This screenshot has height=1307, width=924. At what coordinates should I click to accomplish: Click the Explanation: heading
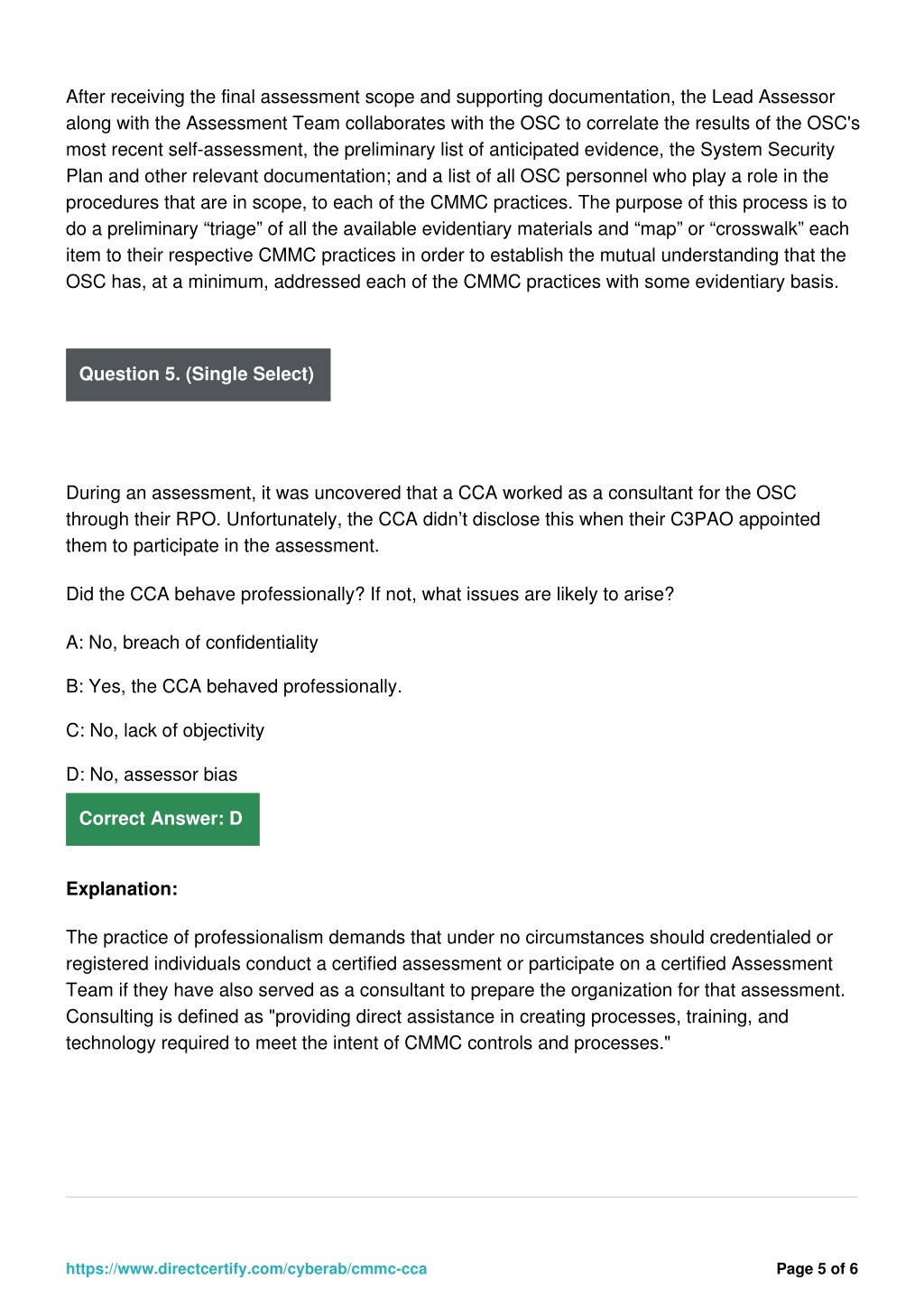[122, 889]
